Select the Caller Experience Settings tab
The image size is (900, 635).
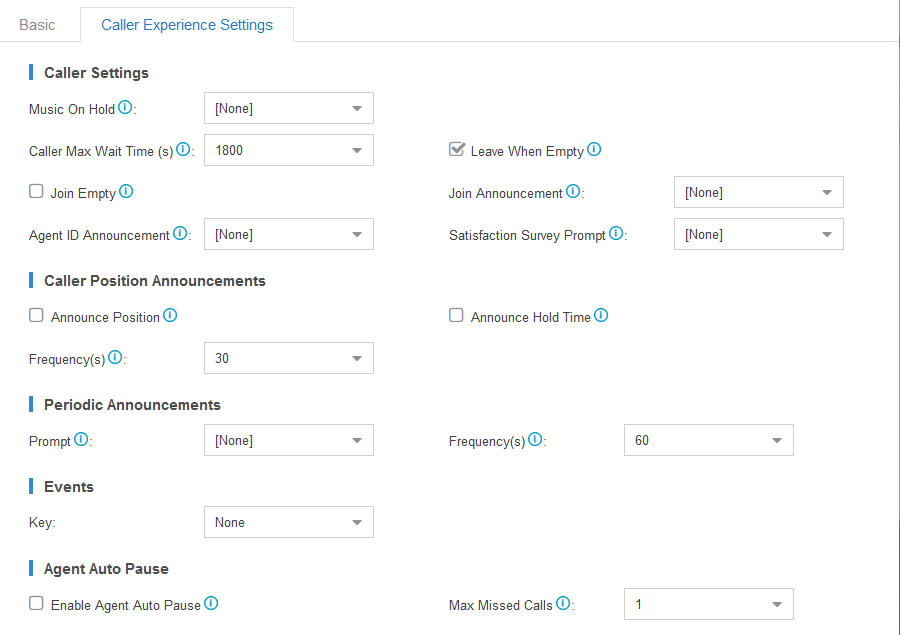[x=187, y=25]
